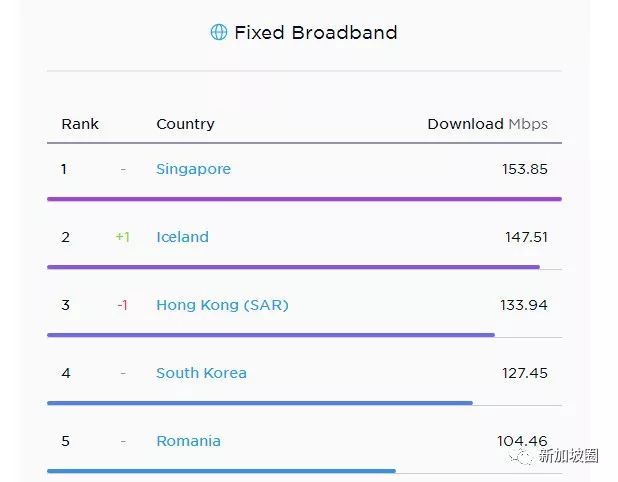Click the Country column header

coord(185,124)
